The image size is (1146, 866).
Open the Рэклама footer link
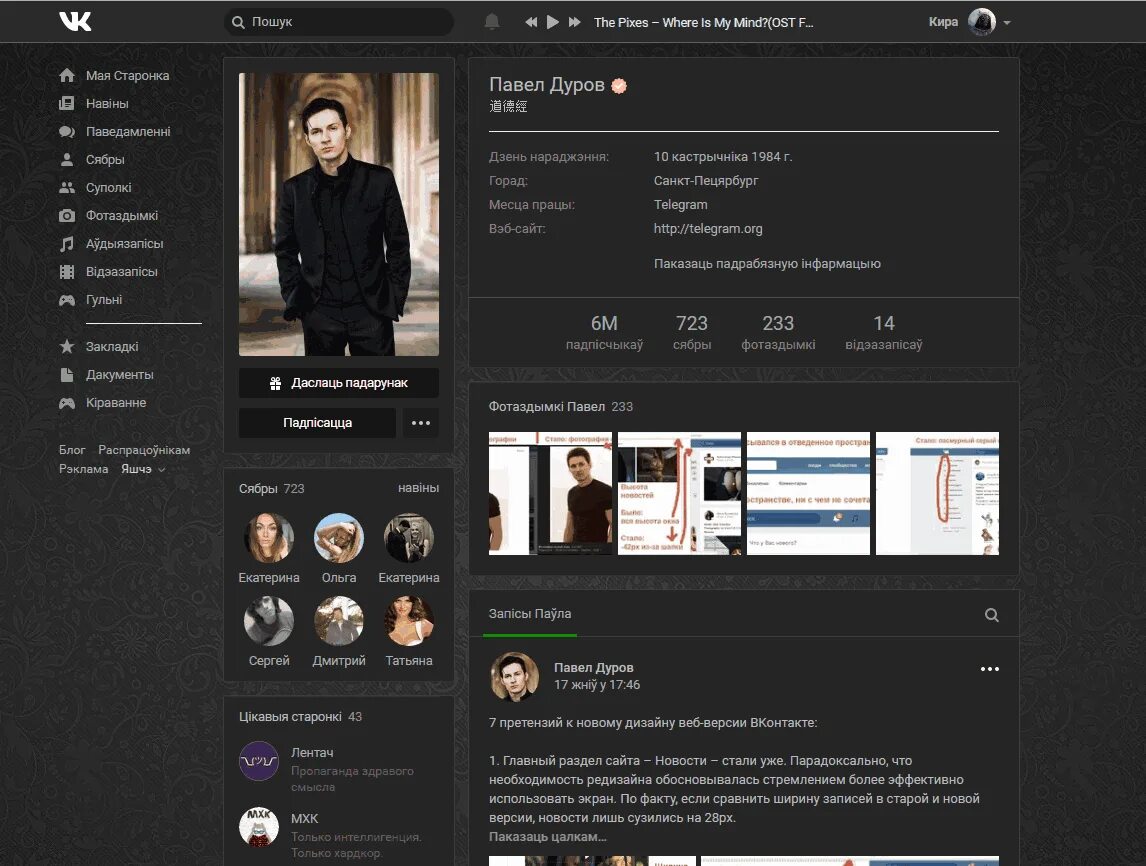(83, 469)
